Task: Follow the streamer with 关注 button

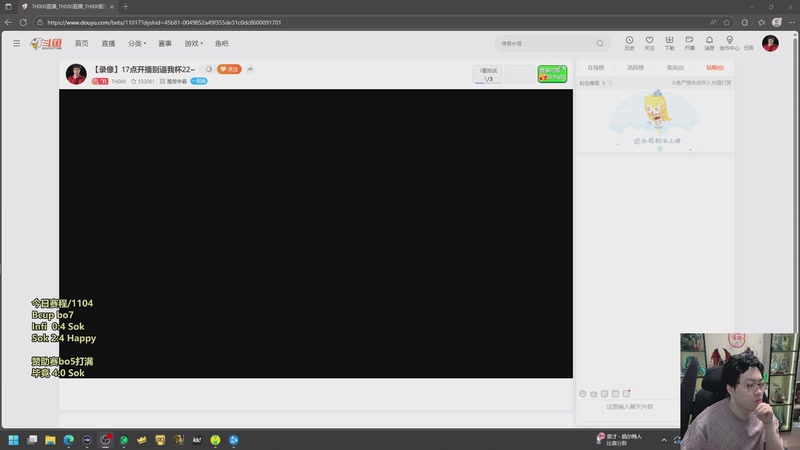Action: click(229, 69)
